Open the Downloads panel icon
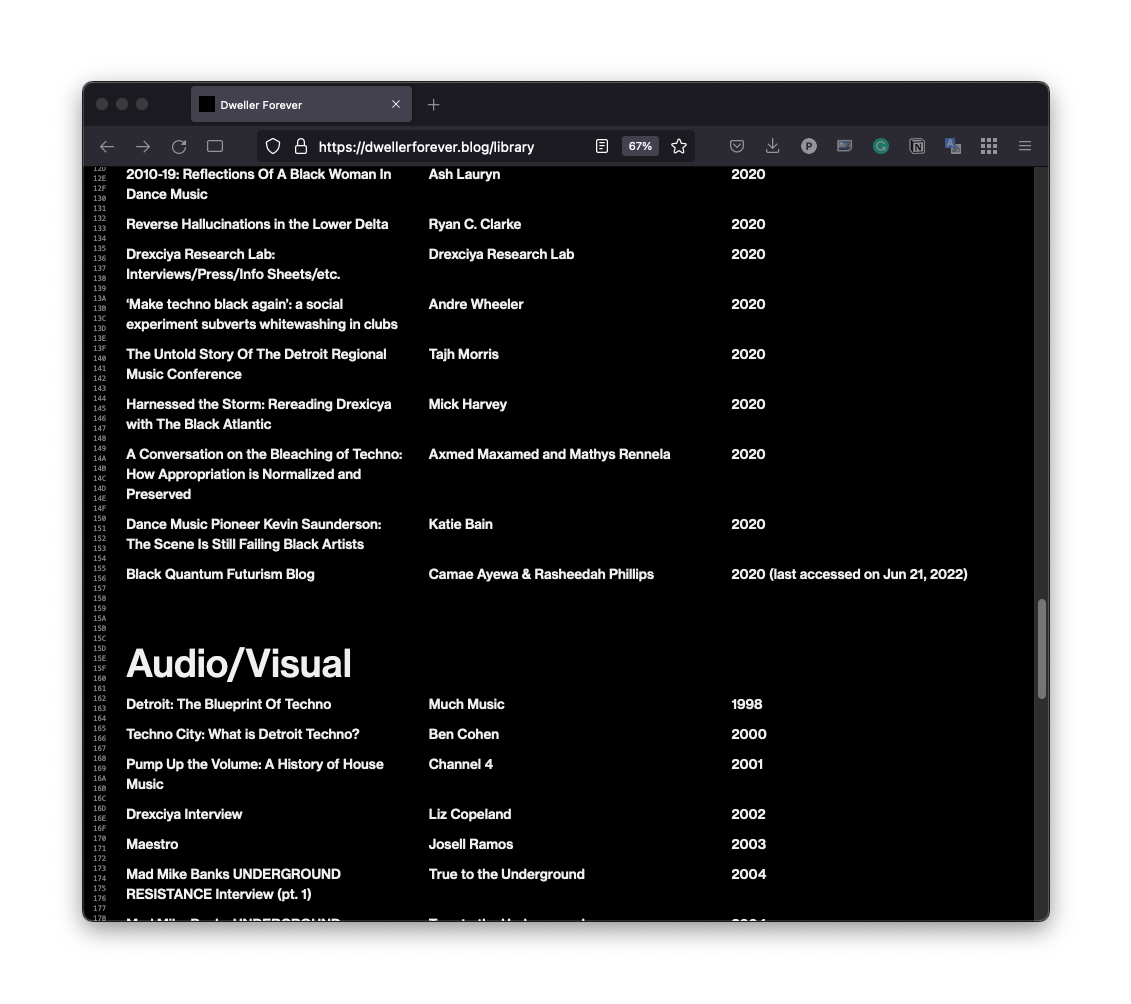Viewport: 1131px width, 1004px height. pyautogui.click(x=772, y=146)
